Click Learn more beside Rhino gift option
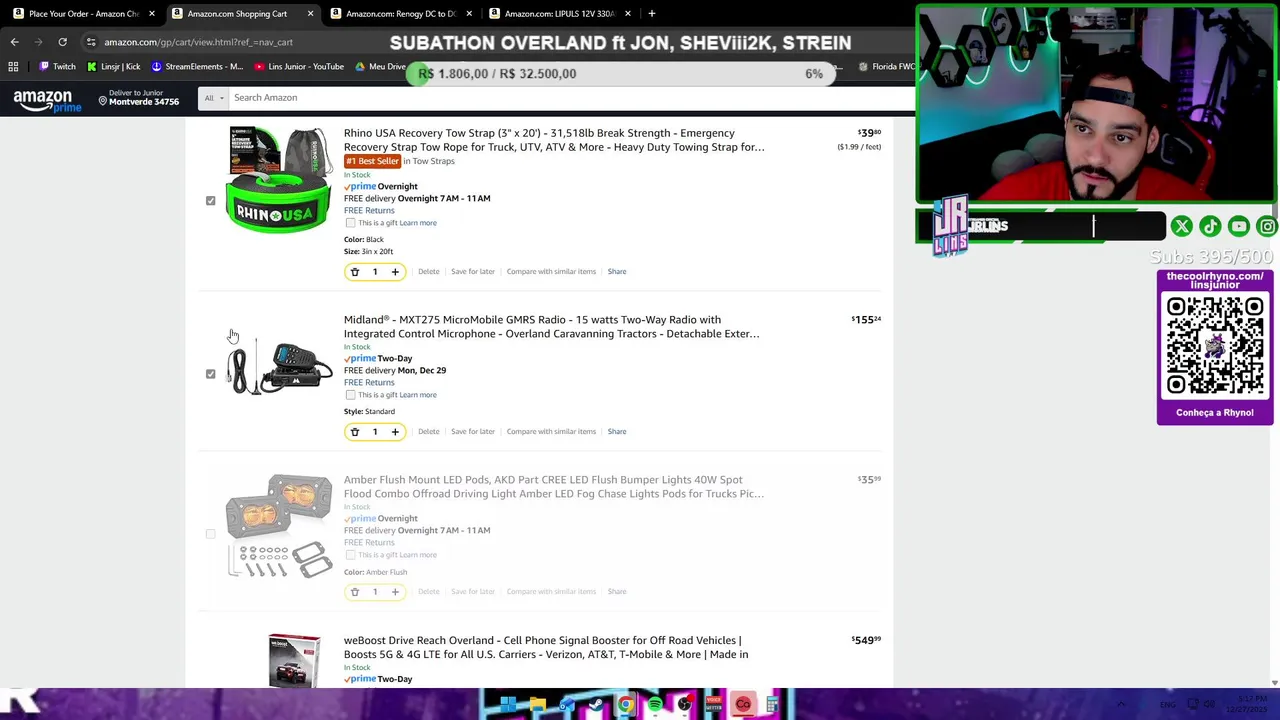The image size is (1280, 720). click(x=418, y=223)
